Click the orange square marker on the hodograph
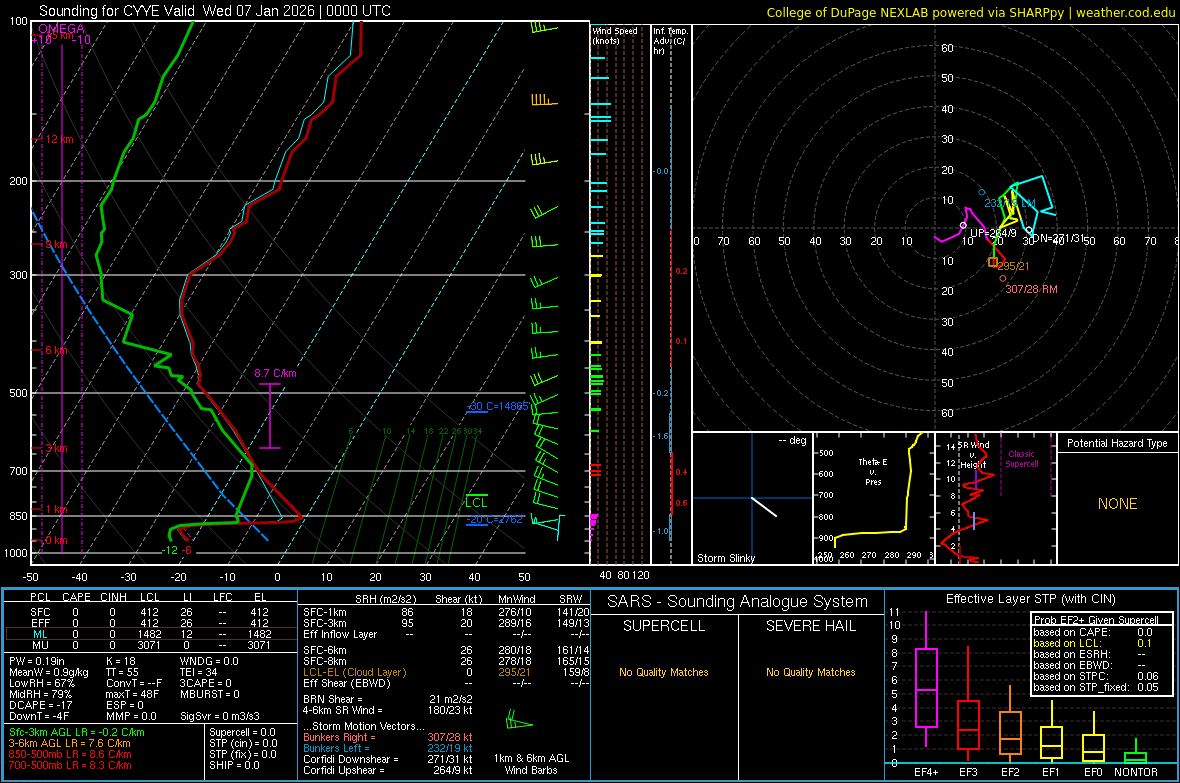 pos(993,262)
